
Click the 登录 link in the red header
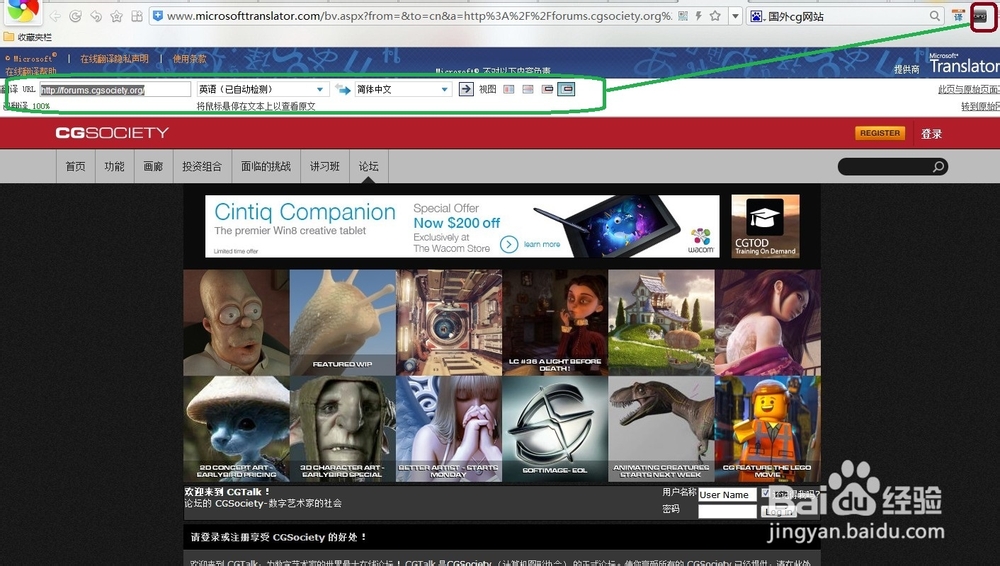click(x=931, y=134)
